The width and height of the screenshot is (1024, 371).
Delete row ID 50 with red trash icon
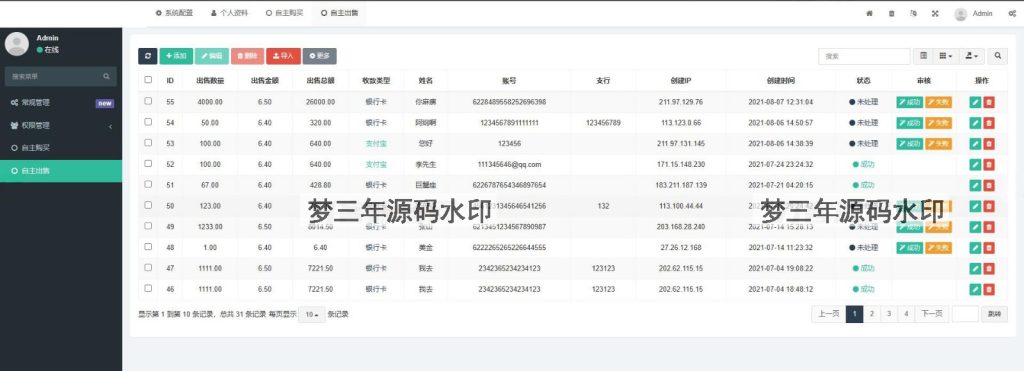(989, 206)
